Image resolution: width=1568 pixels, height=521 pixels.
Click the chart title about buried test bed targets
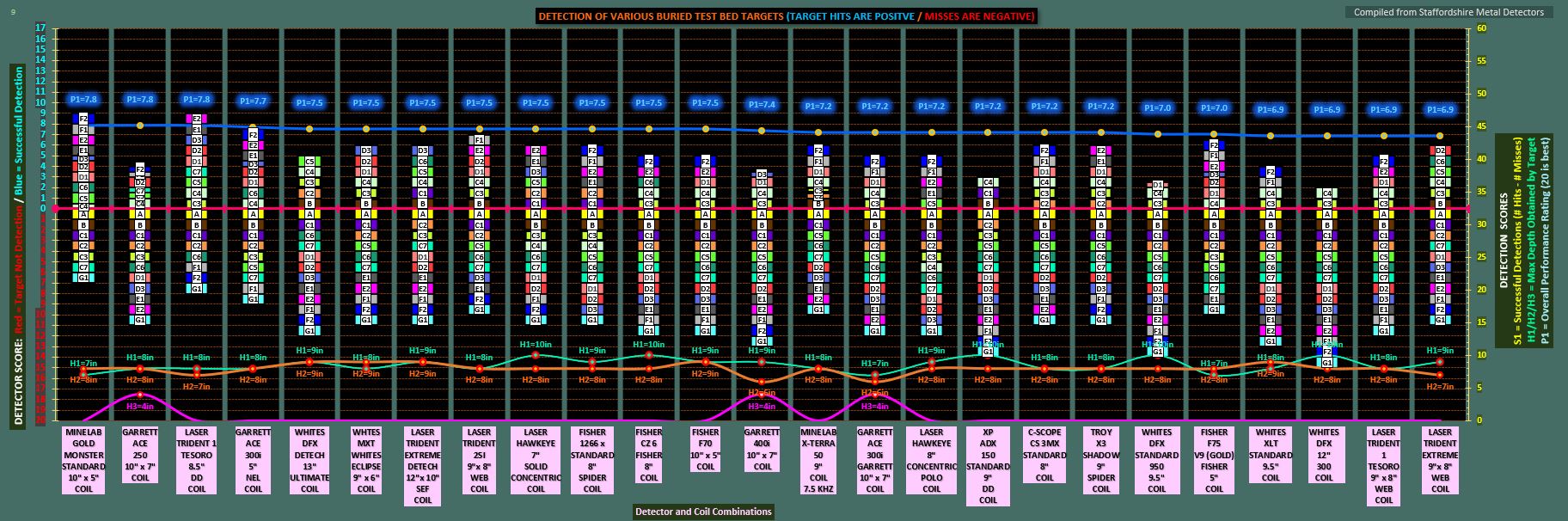(786, 15)
